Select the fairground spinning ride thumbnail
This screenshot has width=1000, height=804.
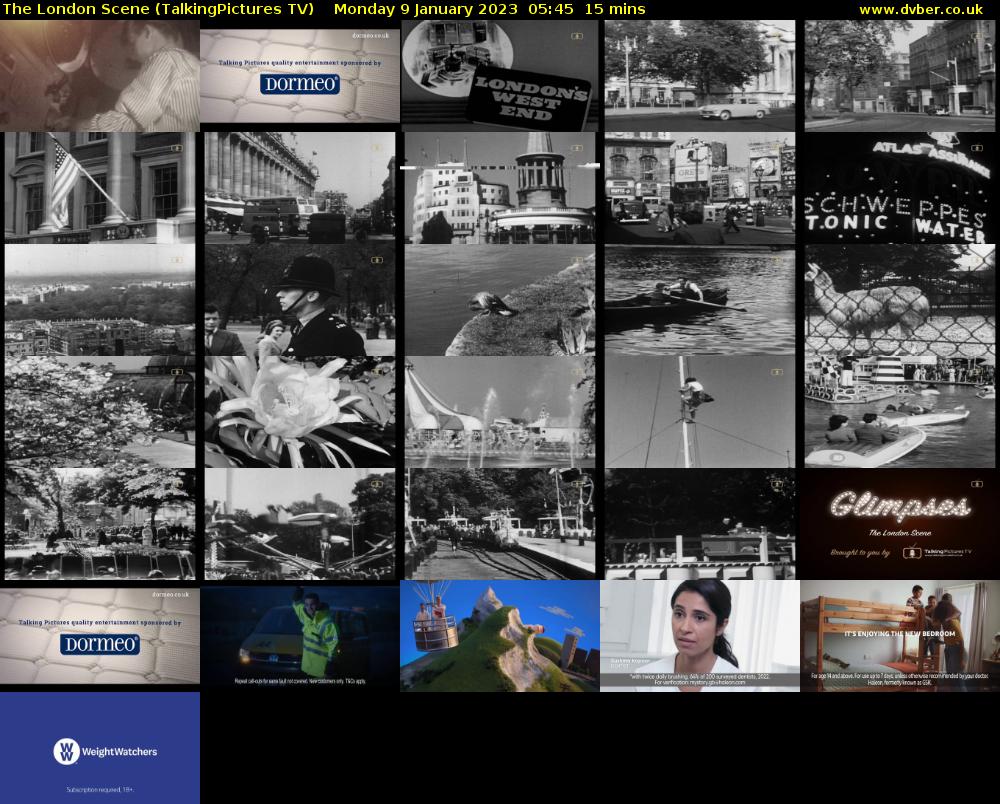point(300,523)
